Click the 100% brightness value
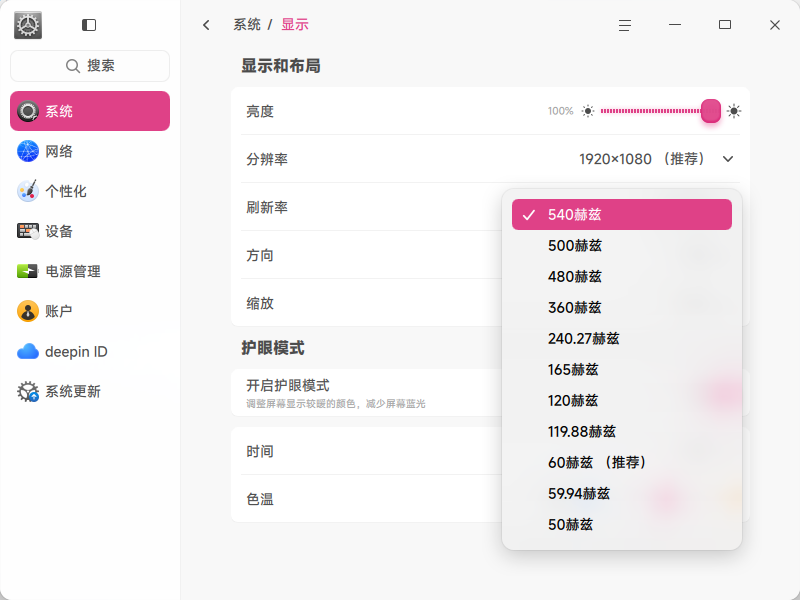The width and height of the screenshot is (800, 600). 560,111
